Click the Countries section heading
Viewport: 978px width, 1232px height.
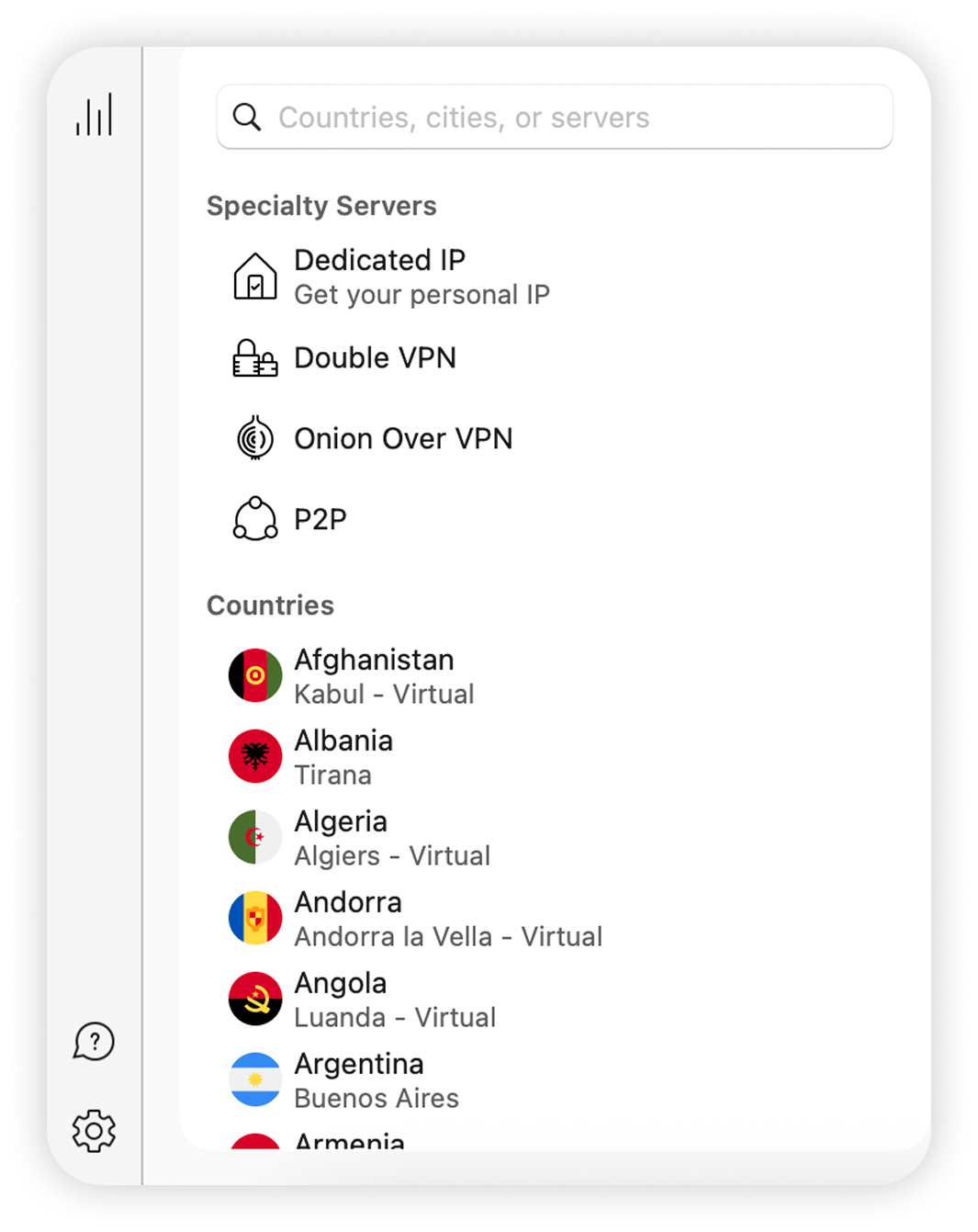coord(271,605)
